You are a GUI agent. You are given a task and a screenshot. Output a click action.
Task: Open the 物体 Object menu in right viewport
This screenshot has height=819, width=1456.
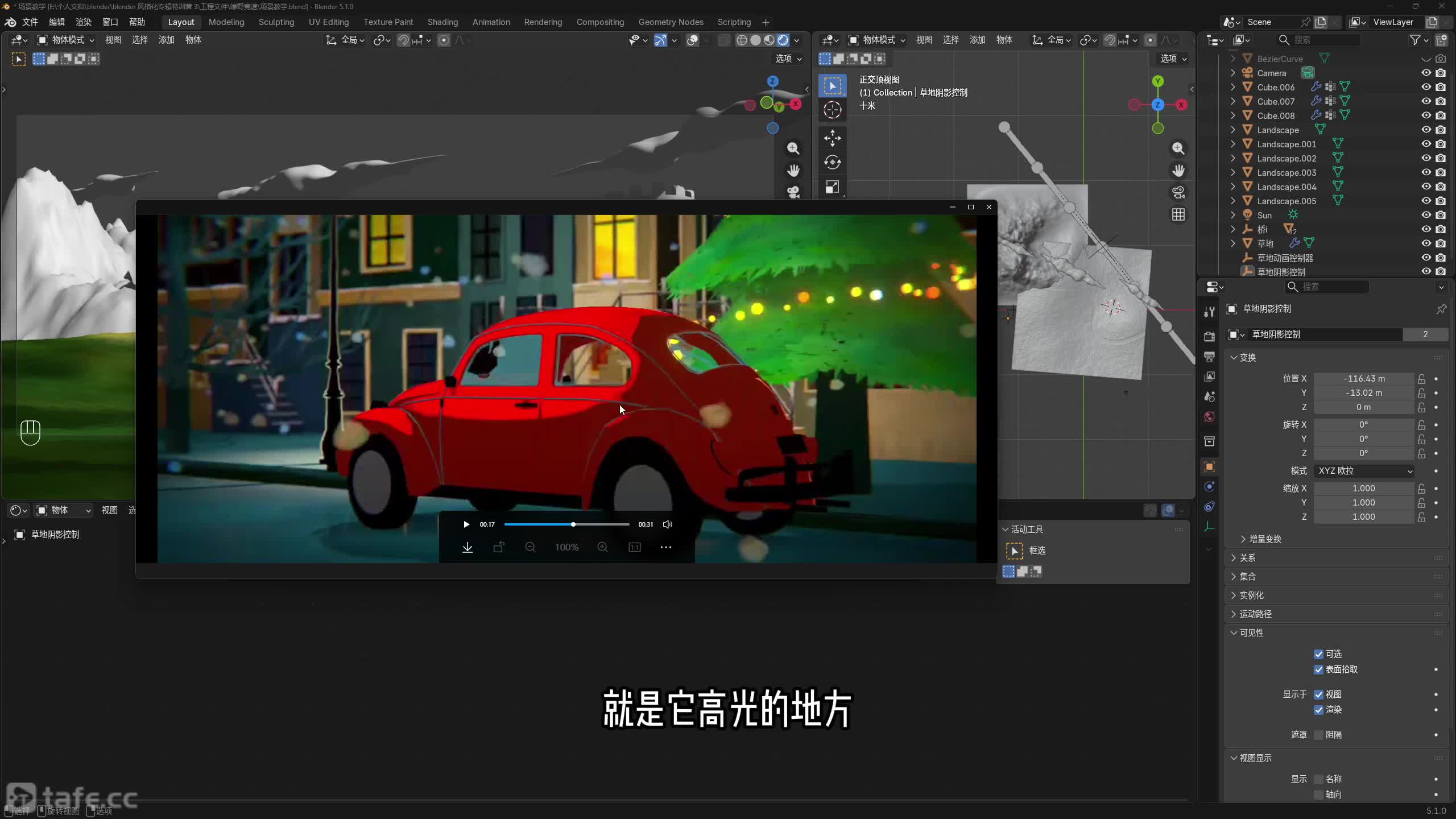(x=1004, y=40)
